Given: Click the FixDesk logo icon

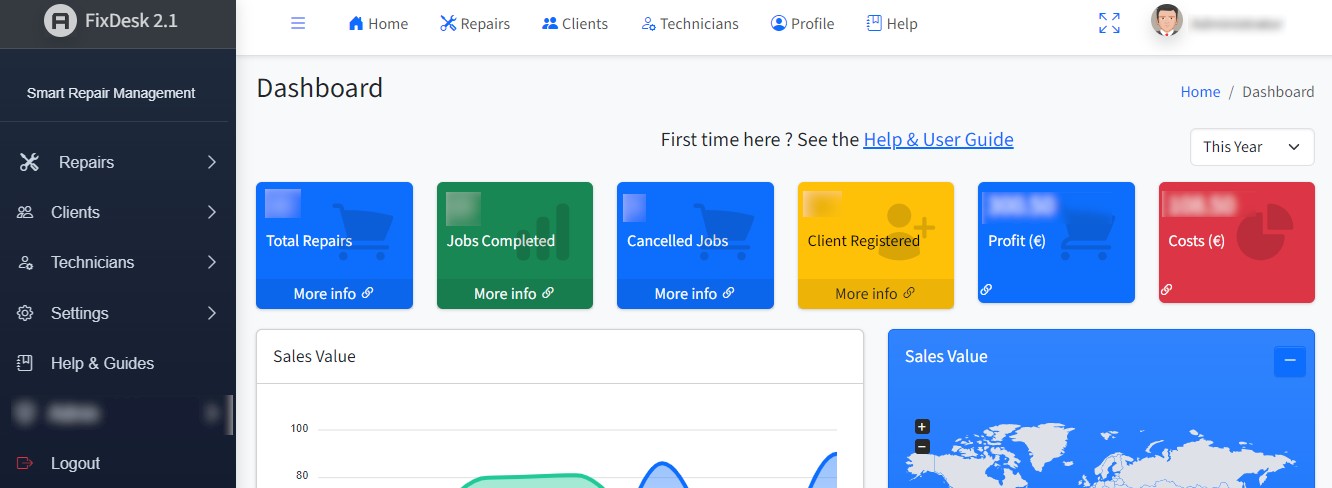Looking at the screenshot, I should (61, 21).
